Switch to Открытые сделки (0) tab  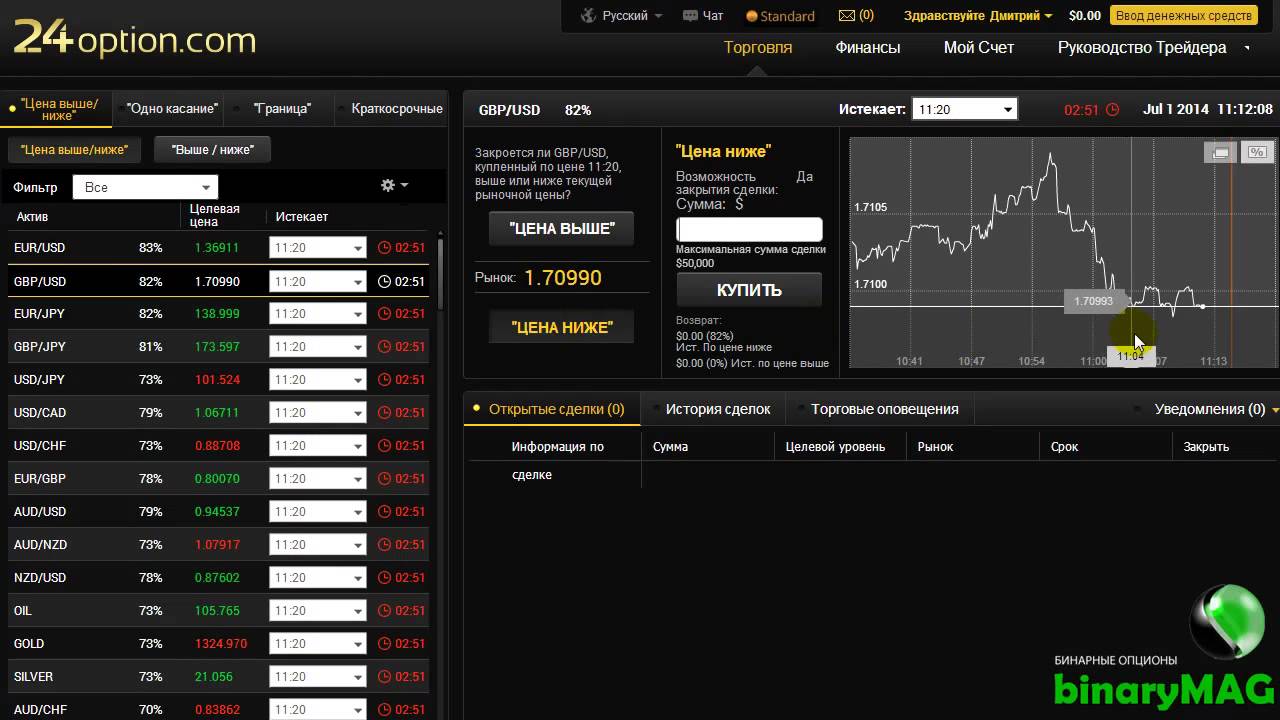click(x=552, y=409)
